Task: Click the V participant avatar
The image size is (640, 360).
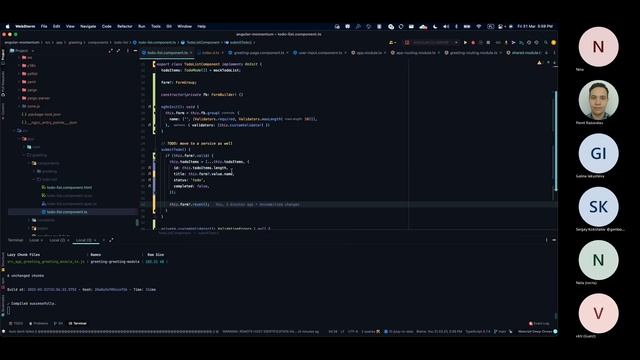Action: click(598, 313)
